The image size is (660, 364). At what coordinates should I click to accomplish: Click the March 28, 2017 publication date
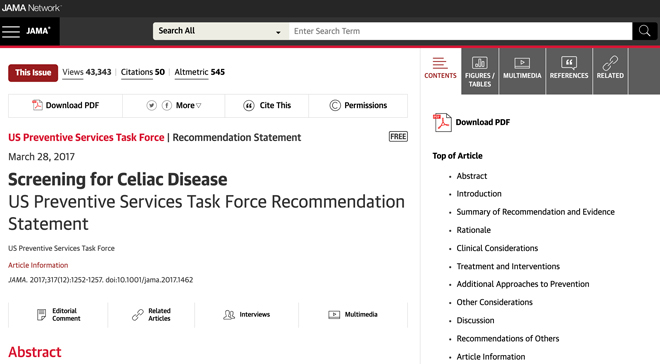[41, 157]
